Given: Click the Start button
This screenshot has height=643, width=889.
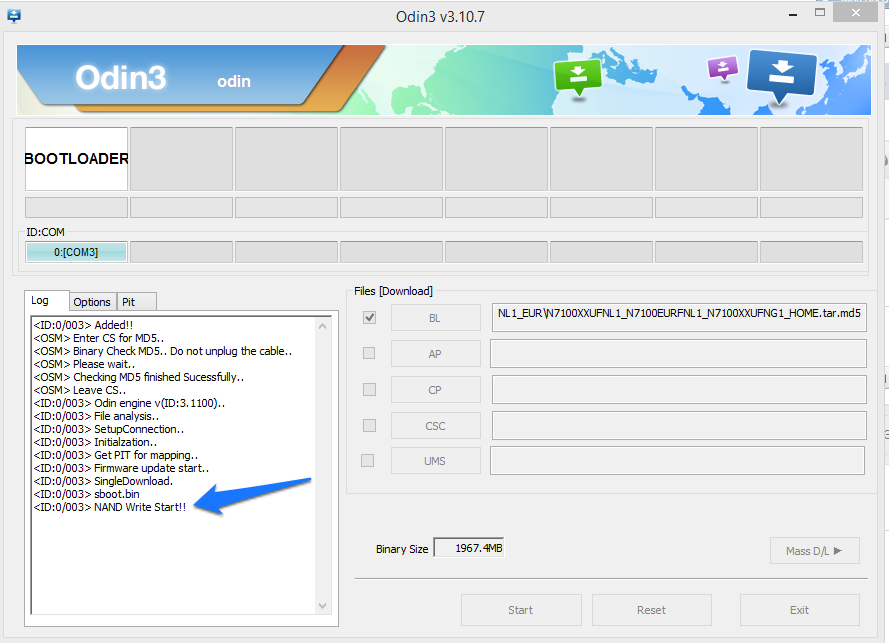Looking at the screenshot, I should click(x=521, y=610).
